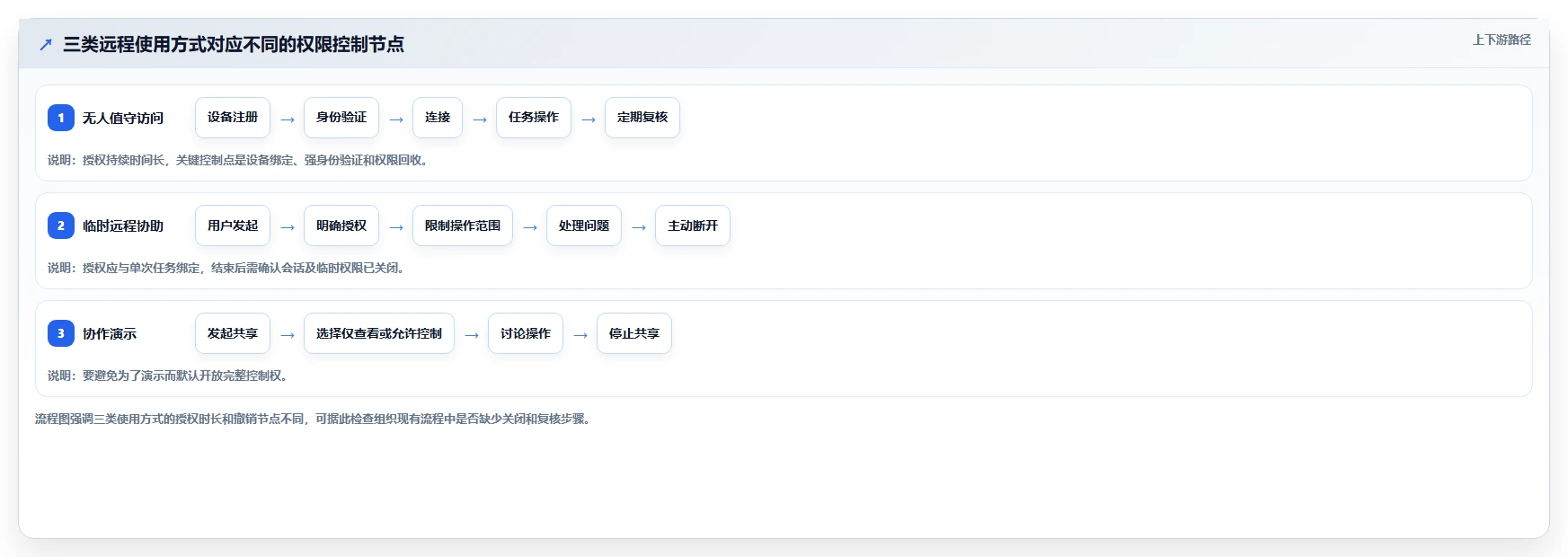
Task: Click the note starting 说明：授权持续时间长
Action: (x=240, y=160)
